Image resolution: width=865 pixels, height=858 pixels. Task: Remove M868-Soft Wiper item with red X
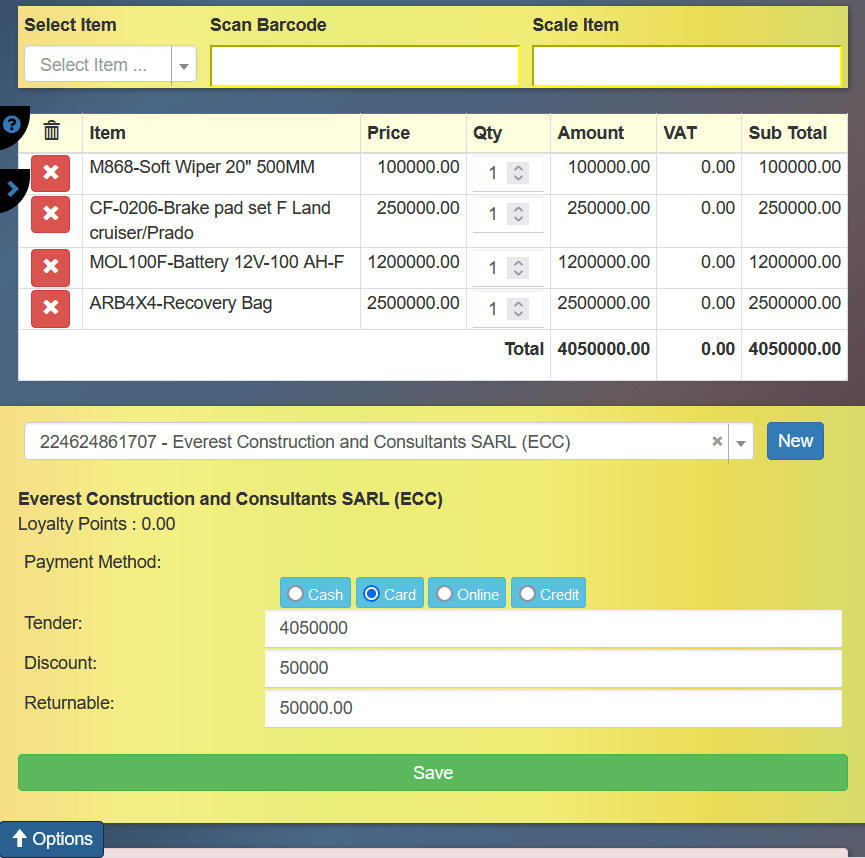coord(50,173)
